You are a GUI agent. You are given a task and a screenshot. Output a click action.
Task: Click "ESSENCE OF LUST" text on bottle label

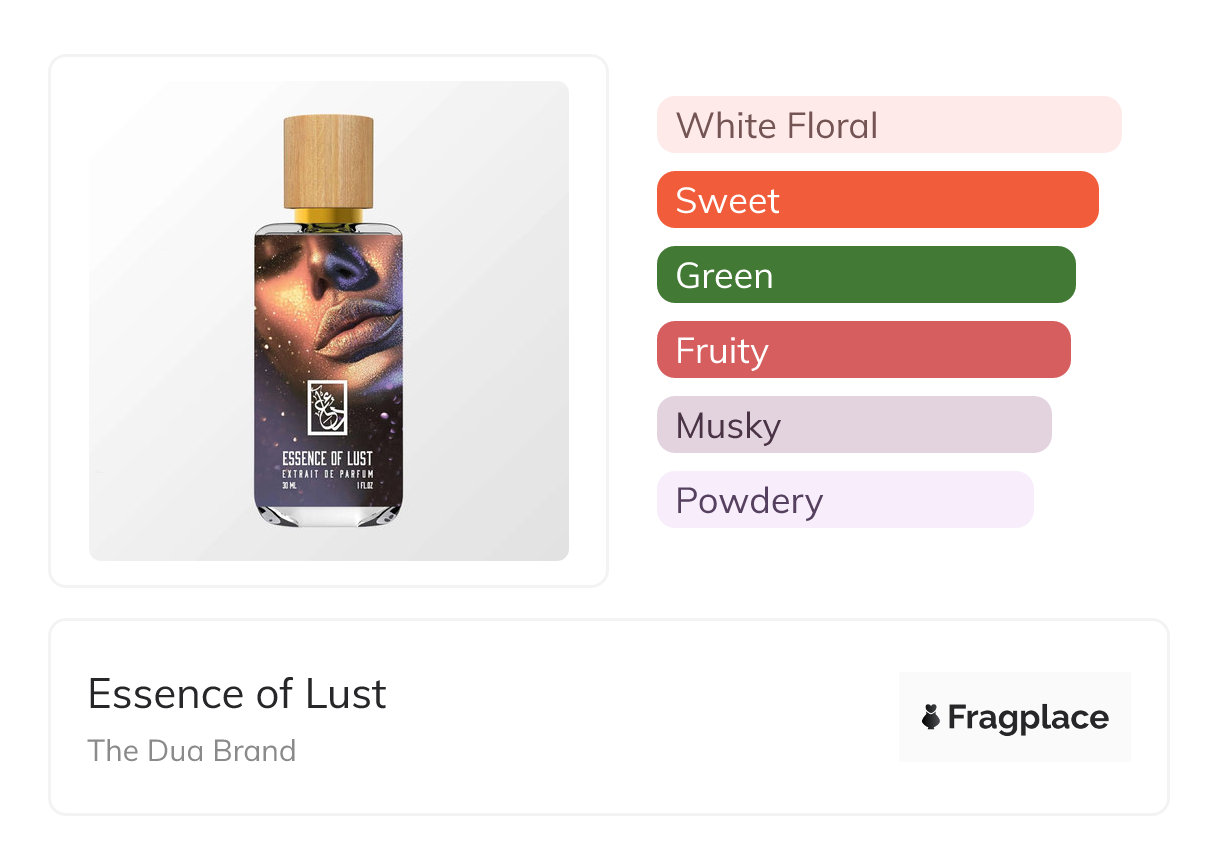pos(327,458)
